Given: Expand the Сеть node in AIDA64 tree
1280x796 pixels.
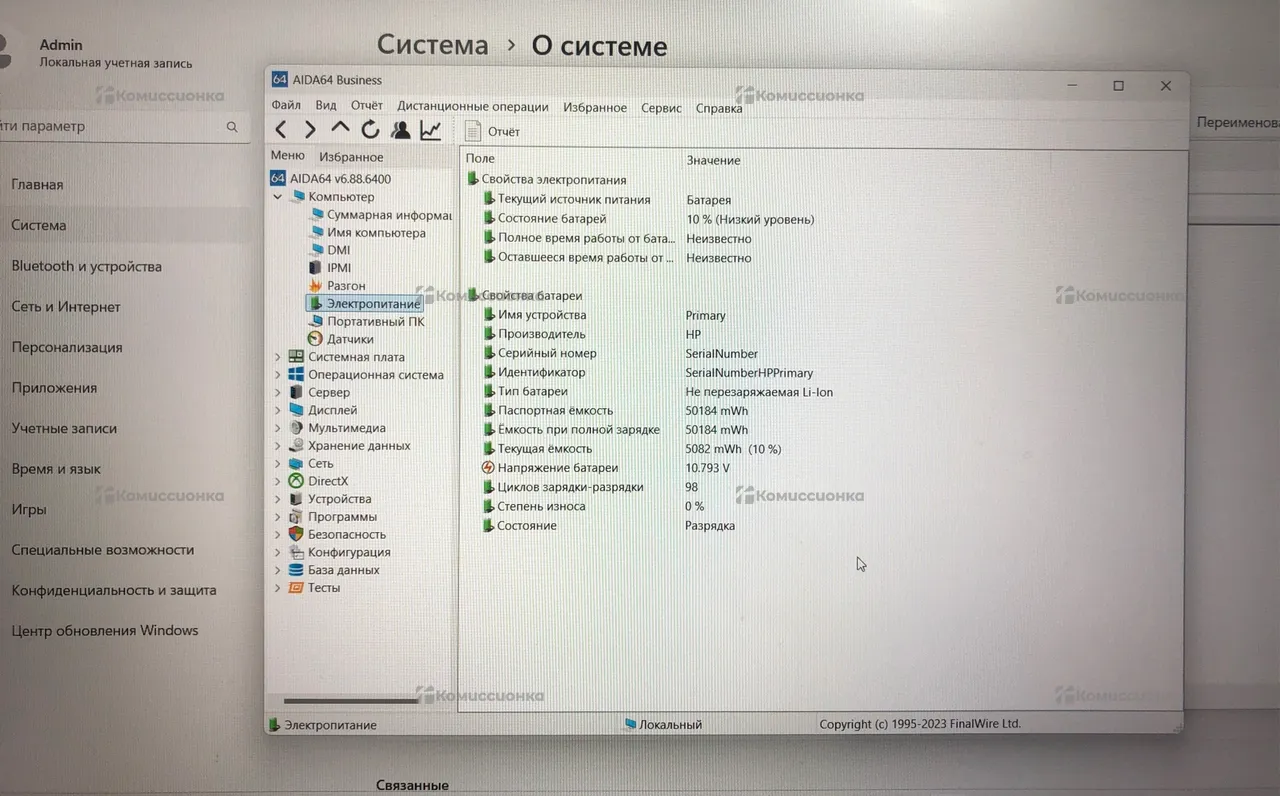Looking at the screenshot, I should tap(278, 464).
